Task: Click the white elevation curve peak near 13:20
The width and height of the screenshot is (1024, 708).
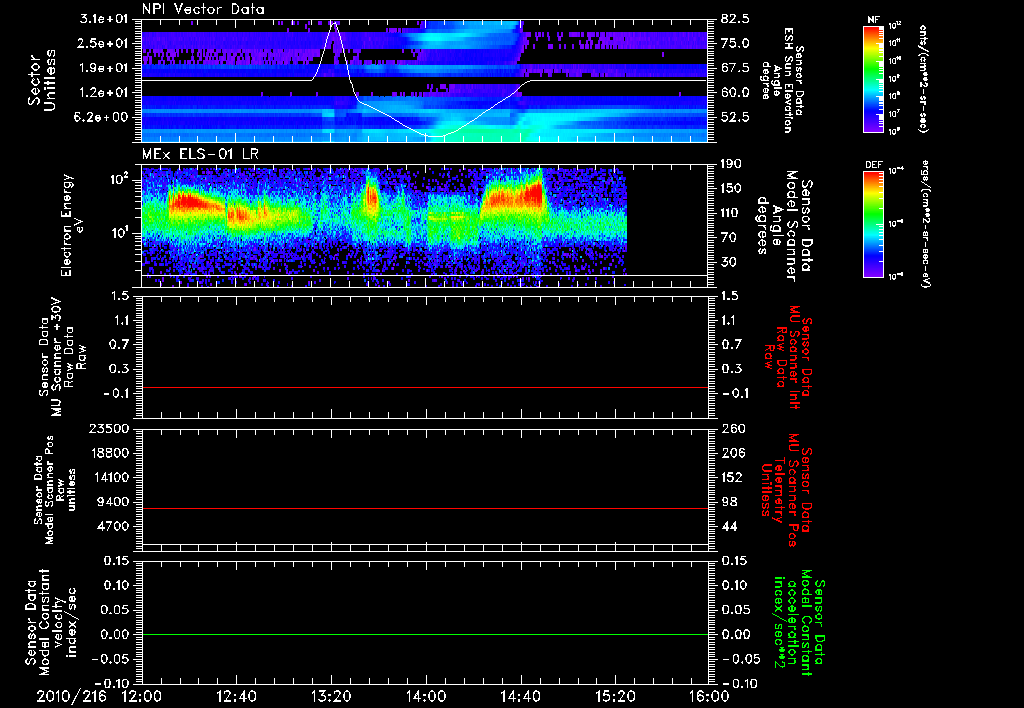Action: coord(334,24)
